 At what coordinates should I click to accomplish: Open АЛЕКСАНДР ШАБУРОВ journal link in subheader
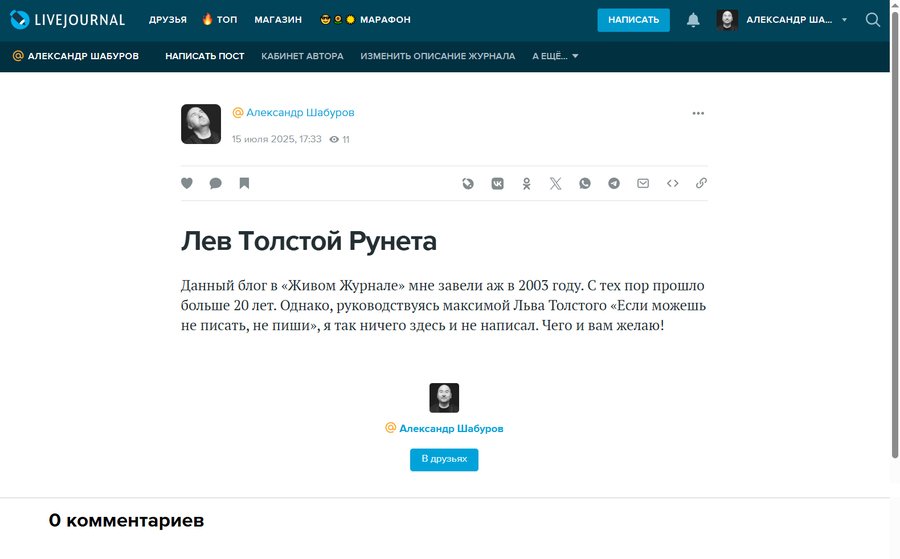point(83,56)
